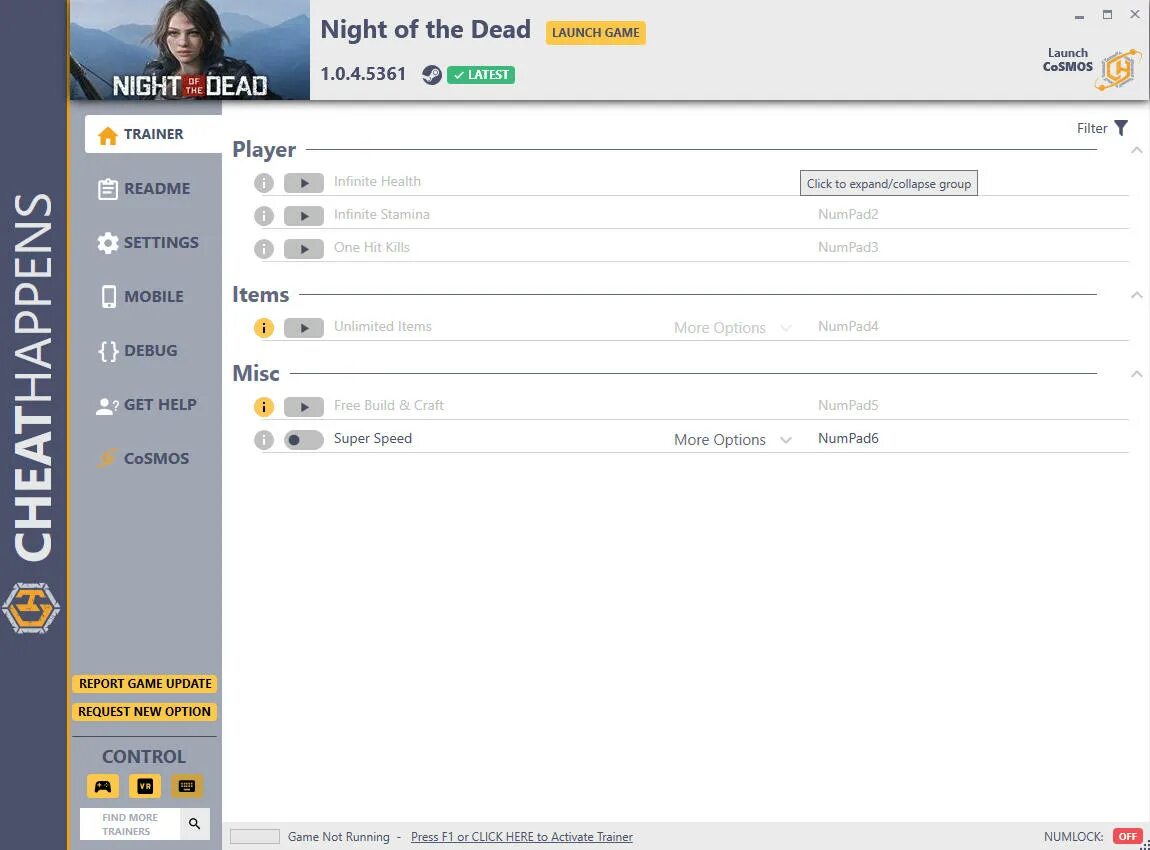Image resolution: width=1150 pixels, height=850 pixels.
Task: Collapse the Items group chevron
Action: pyautogui.click(x=1136, y=295)
